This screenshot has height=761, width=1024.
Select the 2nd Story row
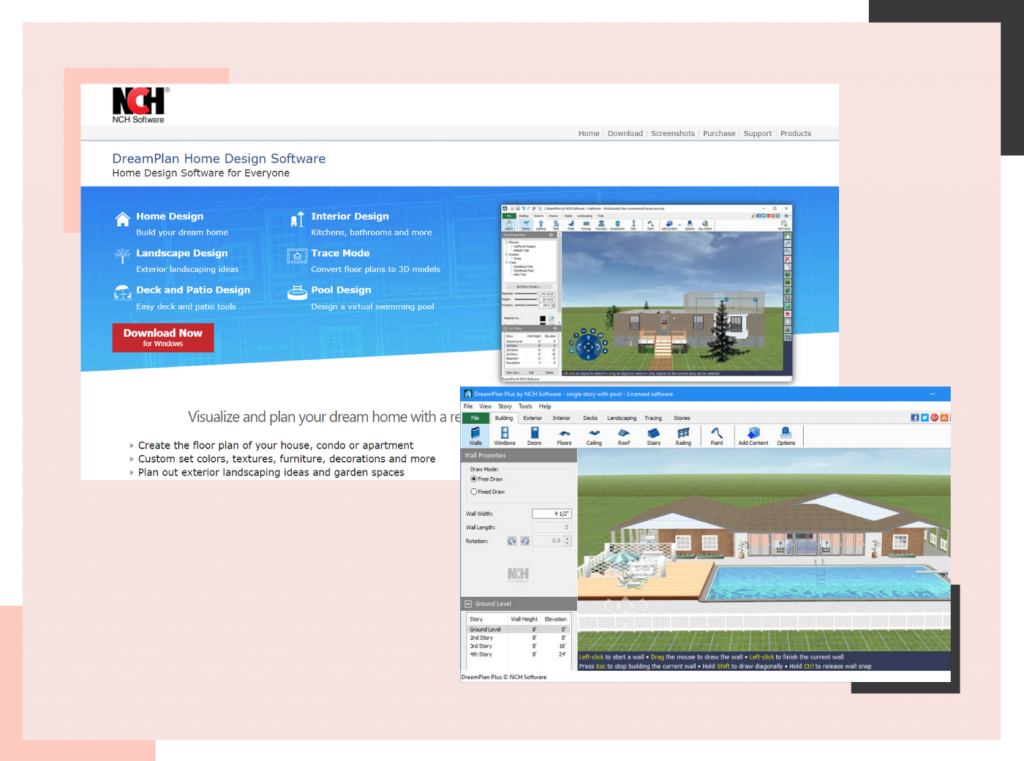click(482, 637)
